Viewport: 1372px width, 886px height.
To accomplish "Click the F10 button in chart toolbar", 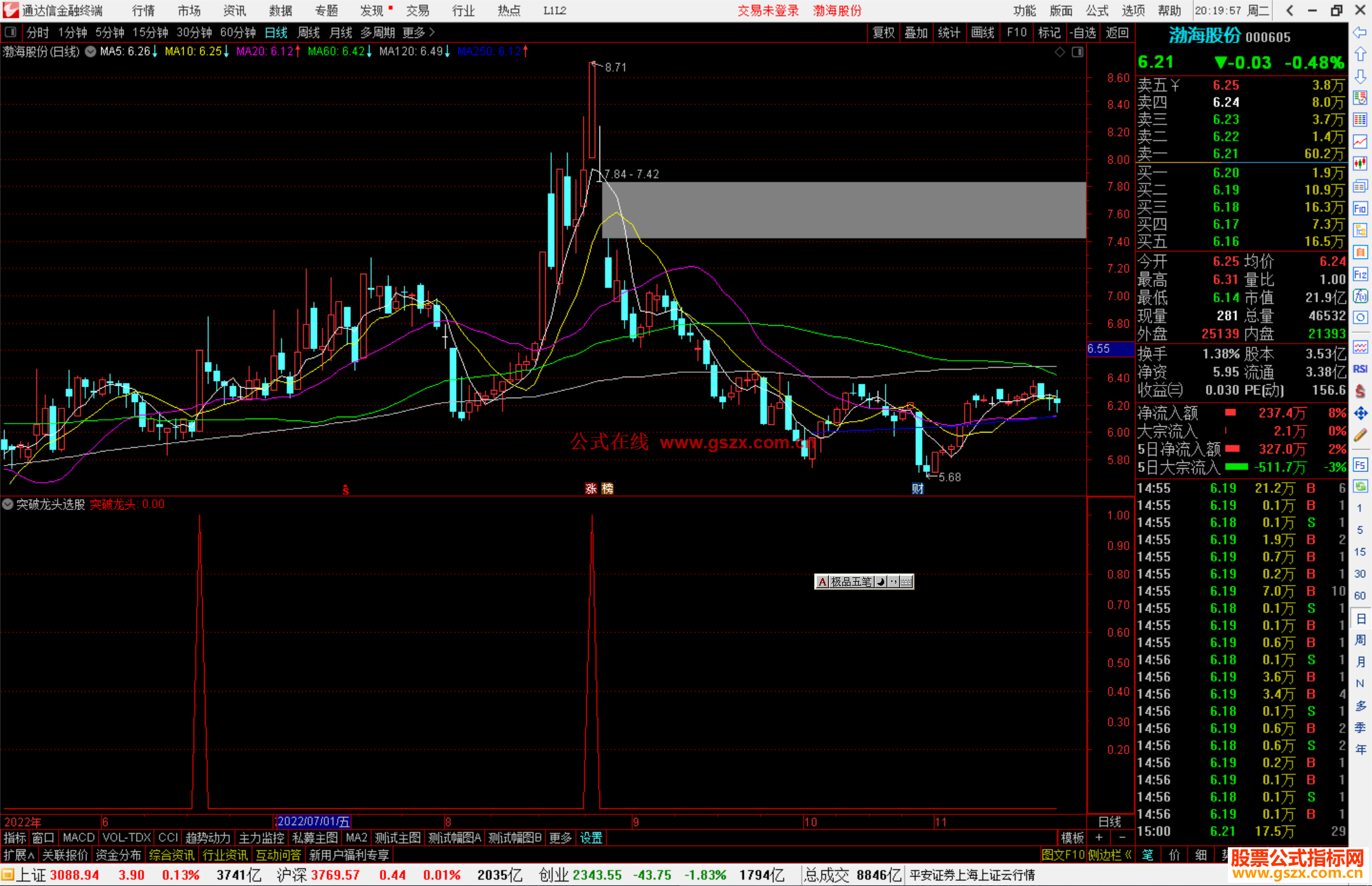I will point(1016,32).
